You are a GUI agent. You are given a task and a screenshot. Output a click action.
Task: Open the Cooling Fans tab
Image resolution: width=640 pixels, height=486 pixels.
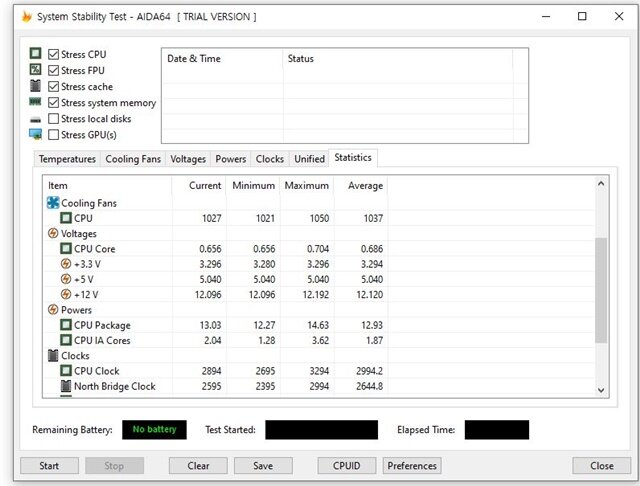point(133,159)
